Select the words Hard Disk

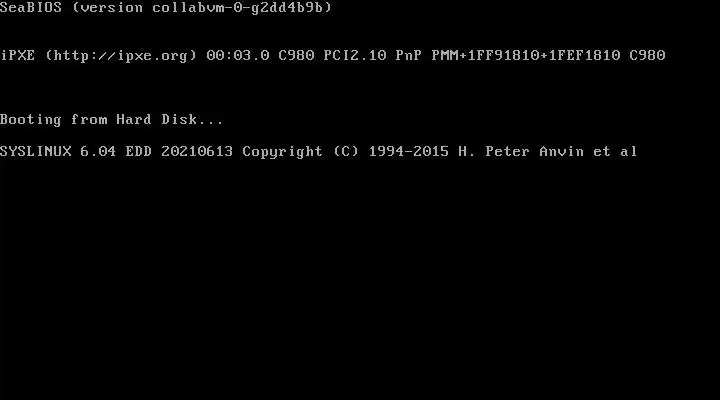click(157, 119)
